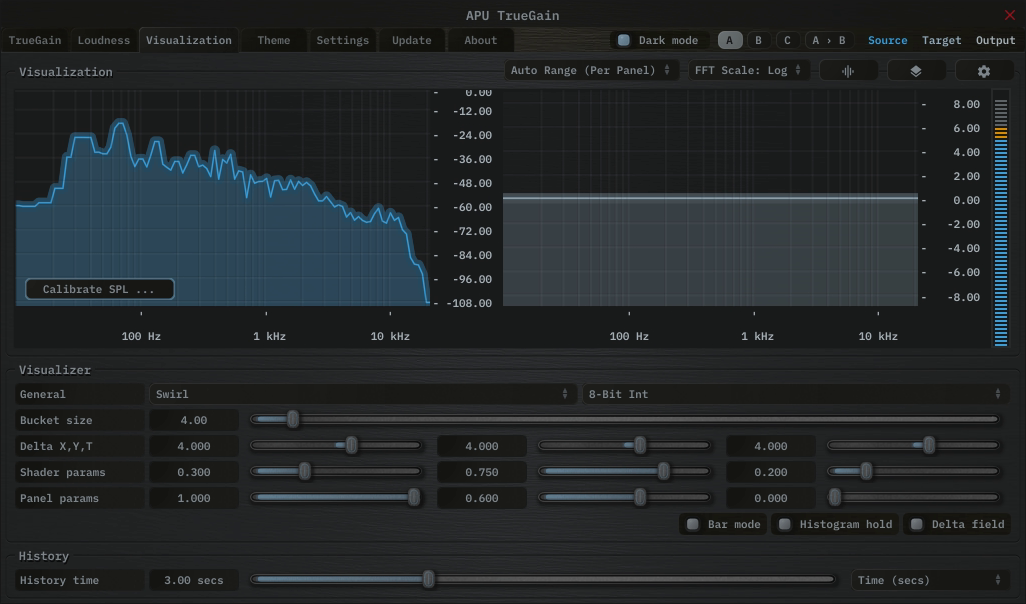Close the APU TrueGain window

pyautogui.click(x=1009, y=15)
